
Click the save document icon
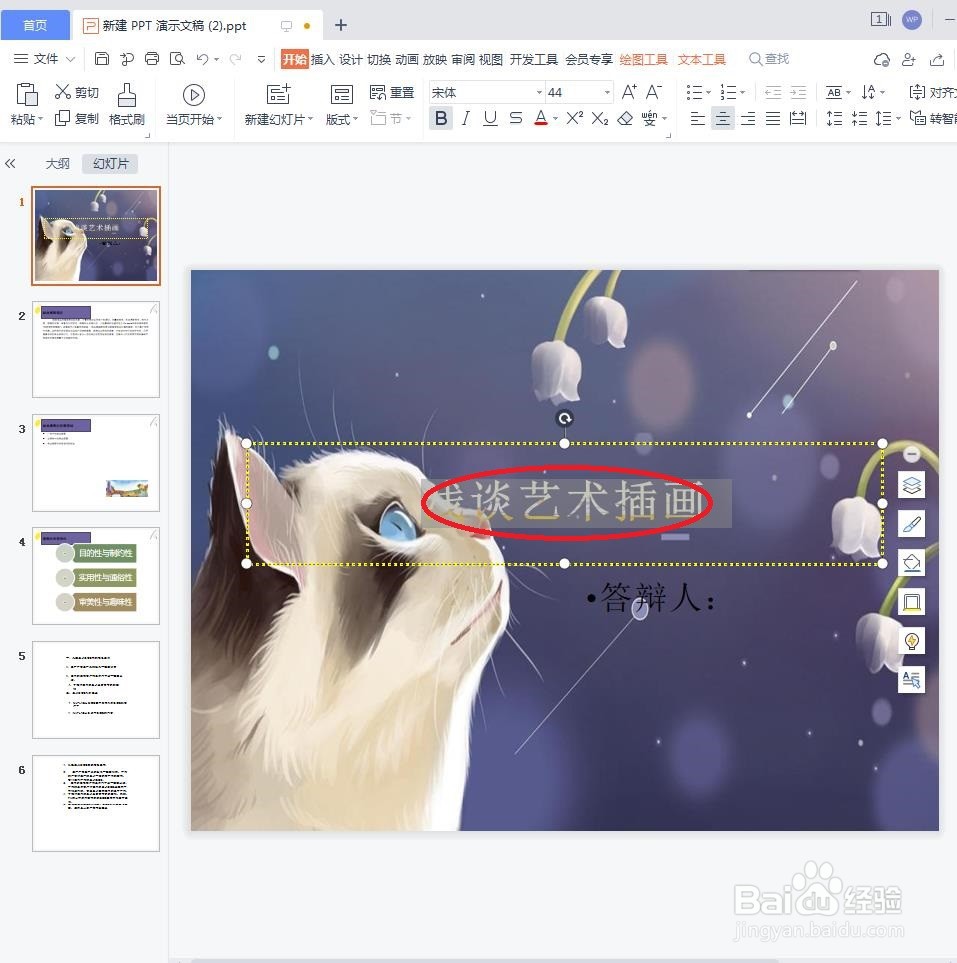point(102,59)
